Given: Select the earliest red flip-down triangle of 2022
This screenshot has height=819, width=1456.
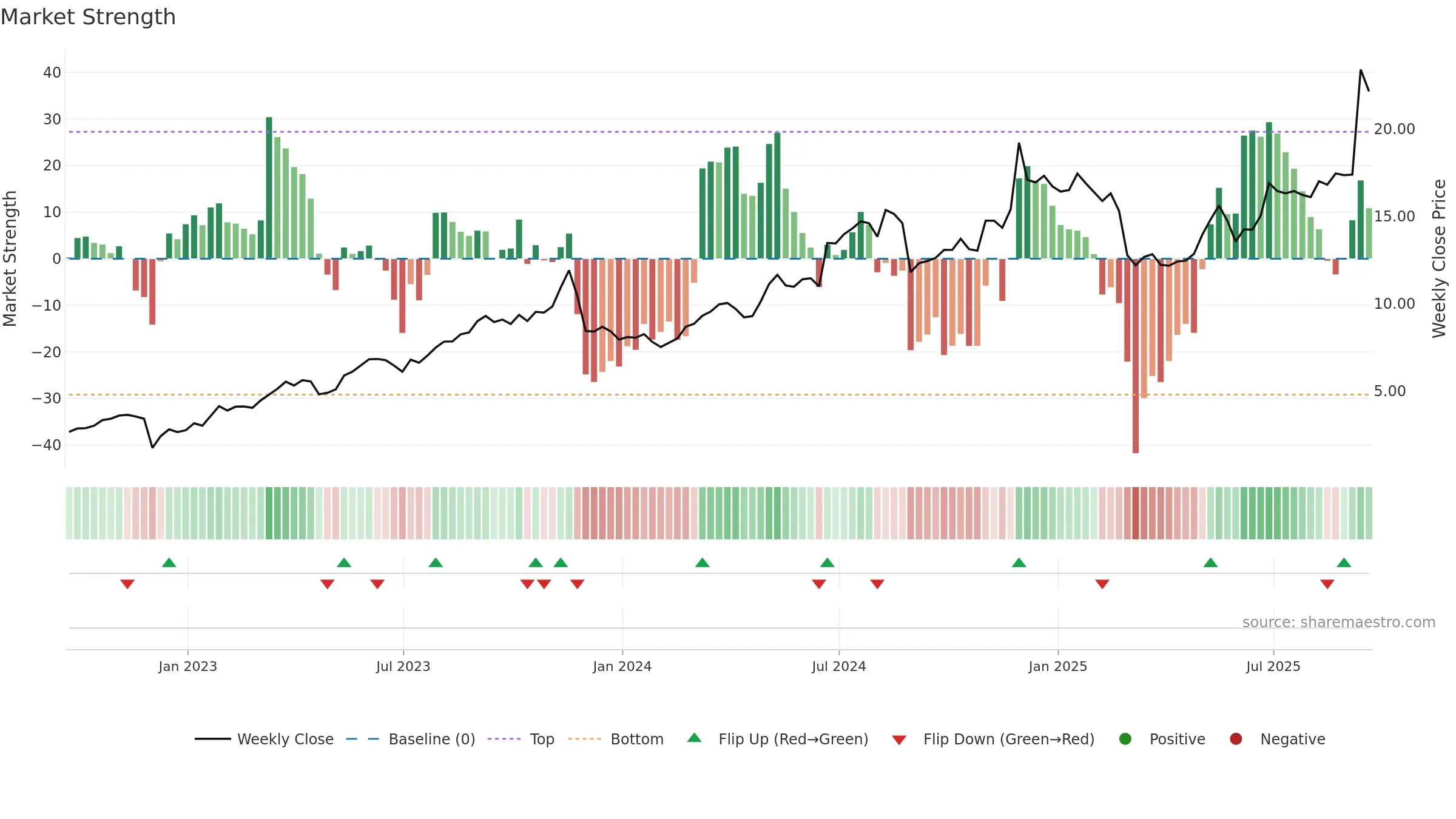Looking at the screenshot, I should point(127,584).
